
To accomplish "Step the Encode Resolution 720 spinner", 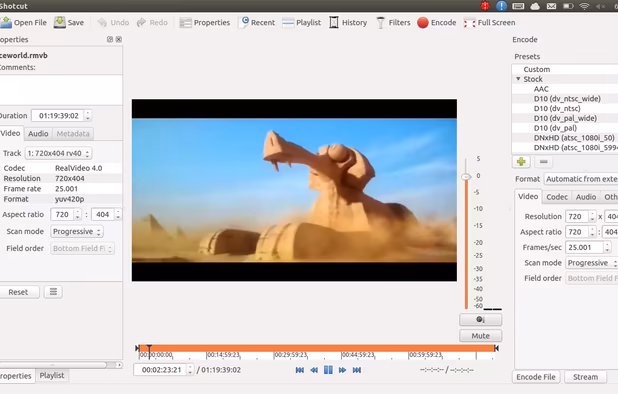I will point(592,216).
